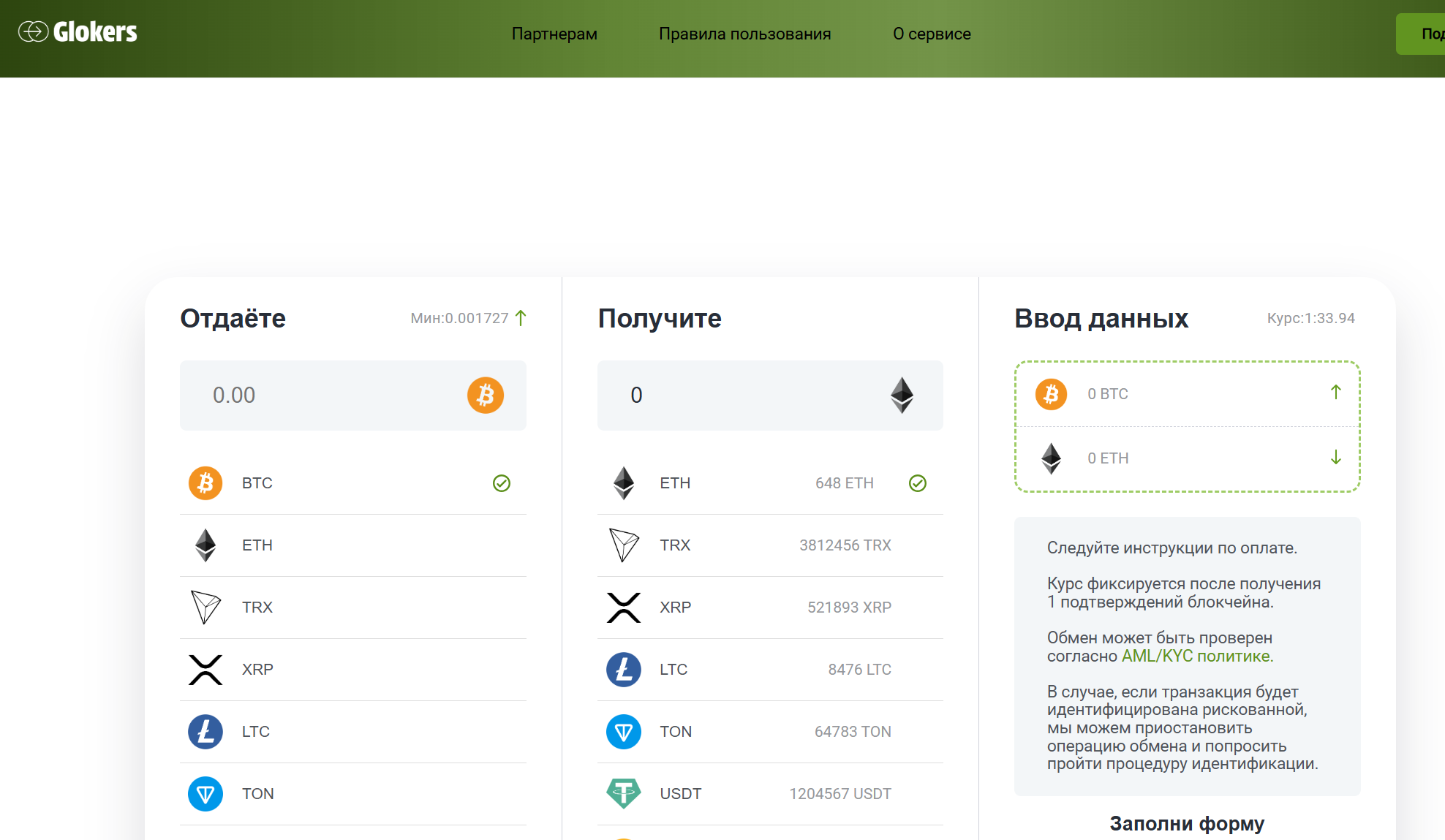Viewport: 1445px width, 840px height.
Task: Click the receive amount field showing 0
Action: pos(770,395)
